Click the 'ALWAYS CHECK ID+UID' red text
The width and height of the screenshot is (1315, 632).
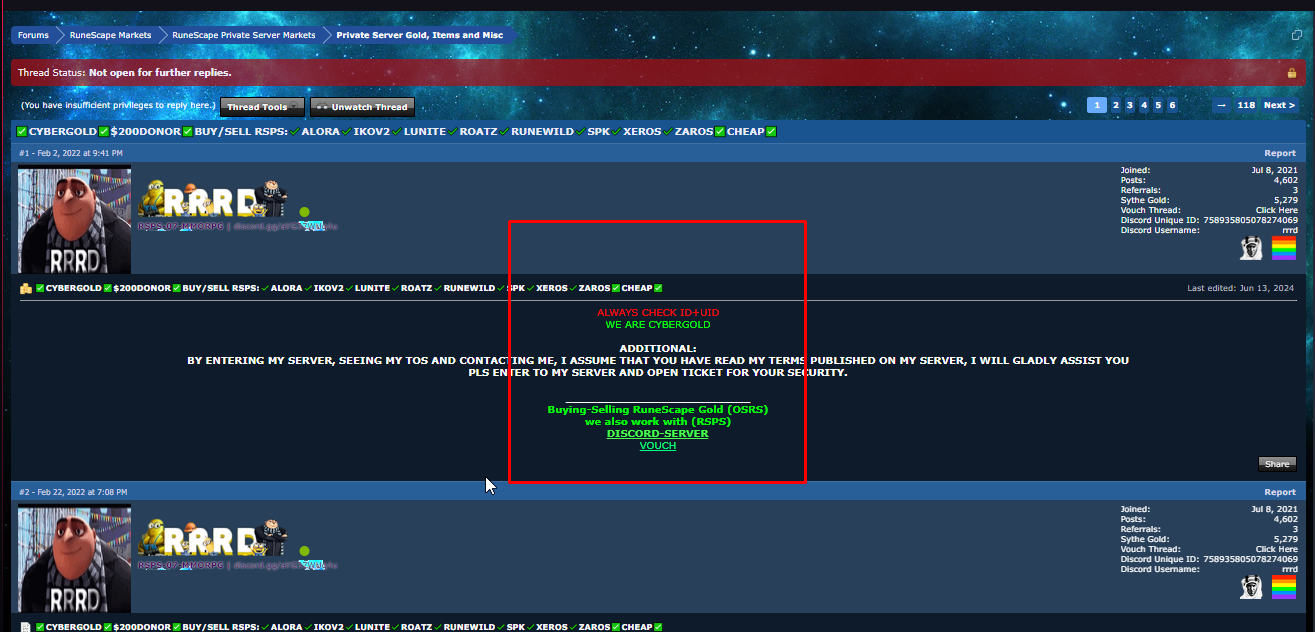pyautogui.click(x=658, y=313)
